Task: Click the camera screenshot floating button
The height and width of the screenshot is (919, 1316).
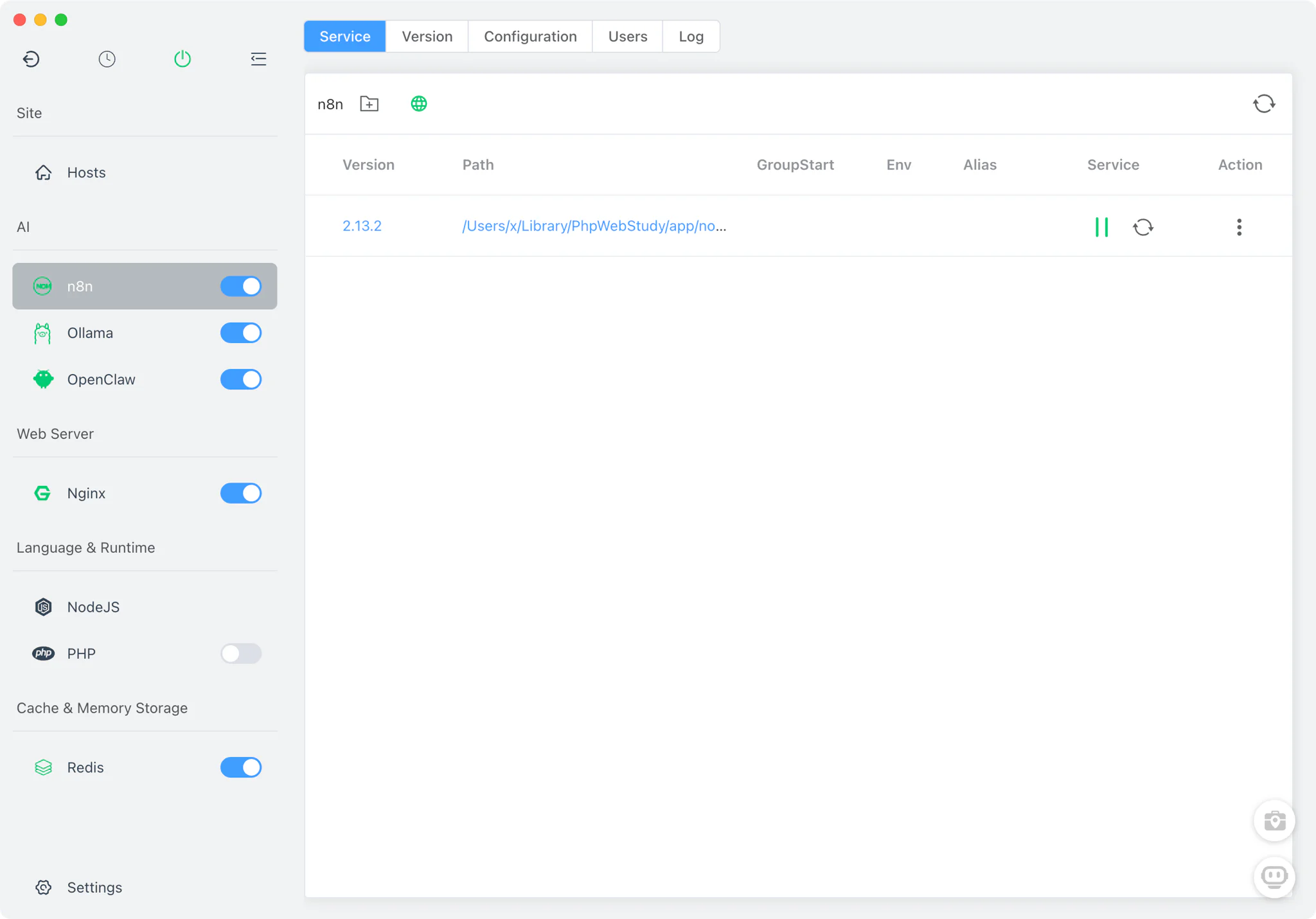Action: tap(1274, 821)
